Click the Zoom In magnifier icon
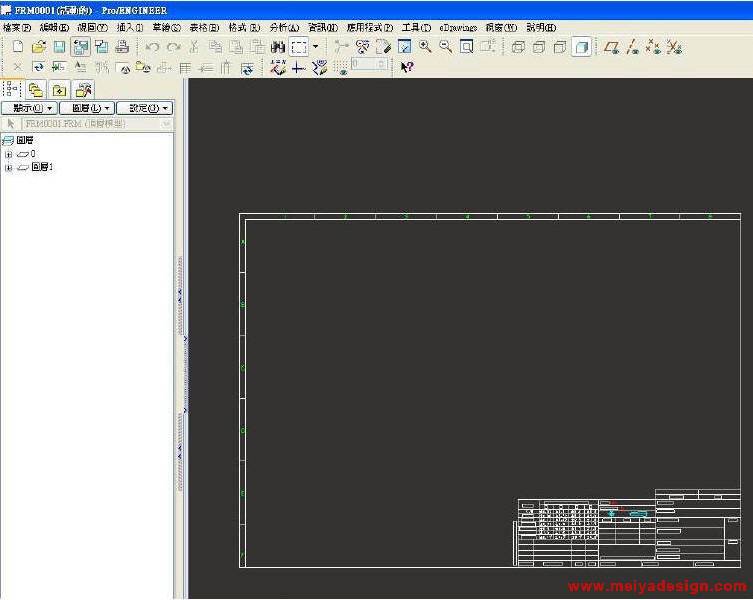The height and width of the screenshot is (600, 753). click(x=425, y=47)
